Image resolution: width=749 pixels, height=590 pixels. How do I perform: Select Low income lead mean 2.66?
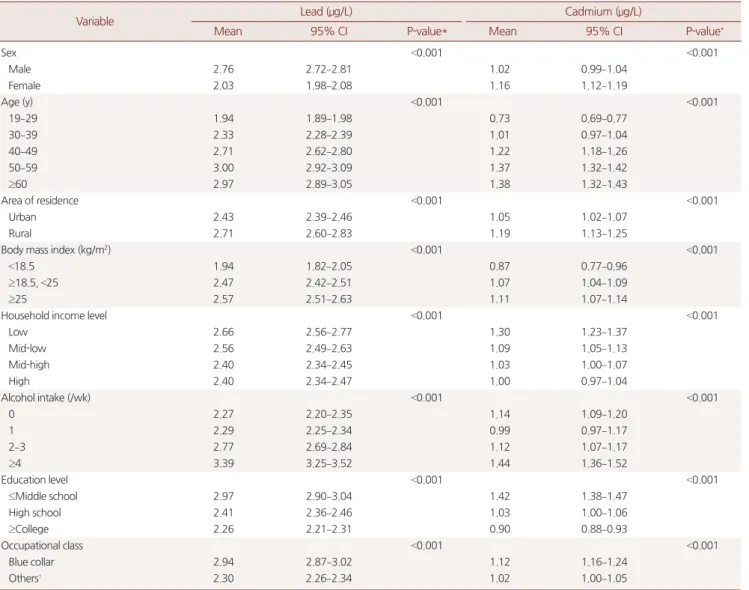(224, 332)
